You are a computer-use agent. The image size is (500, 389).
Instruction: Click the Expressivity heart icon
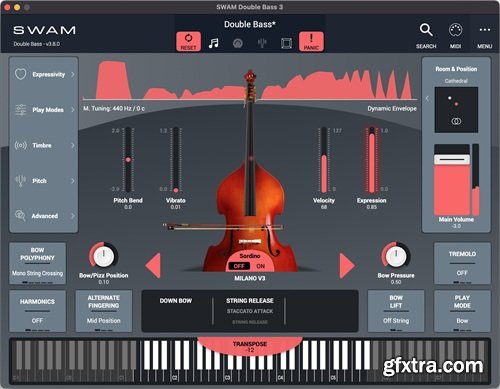point(21,74)
